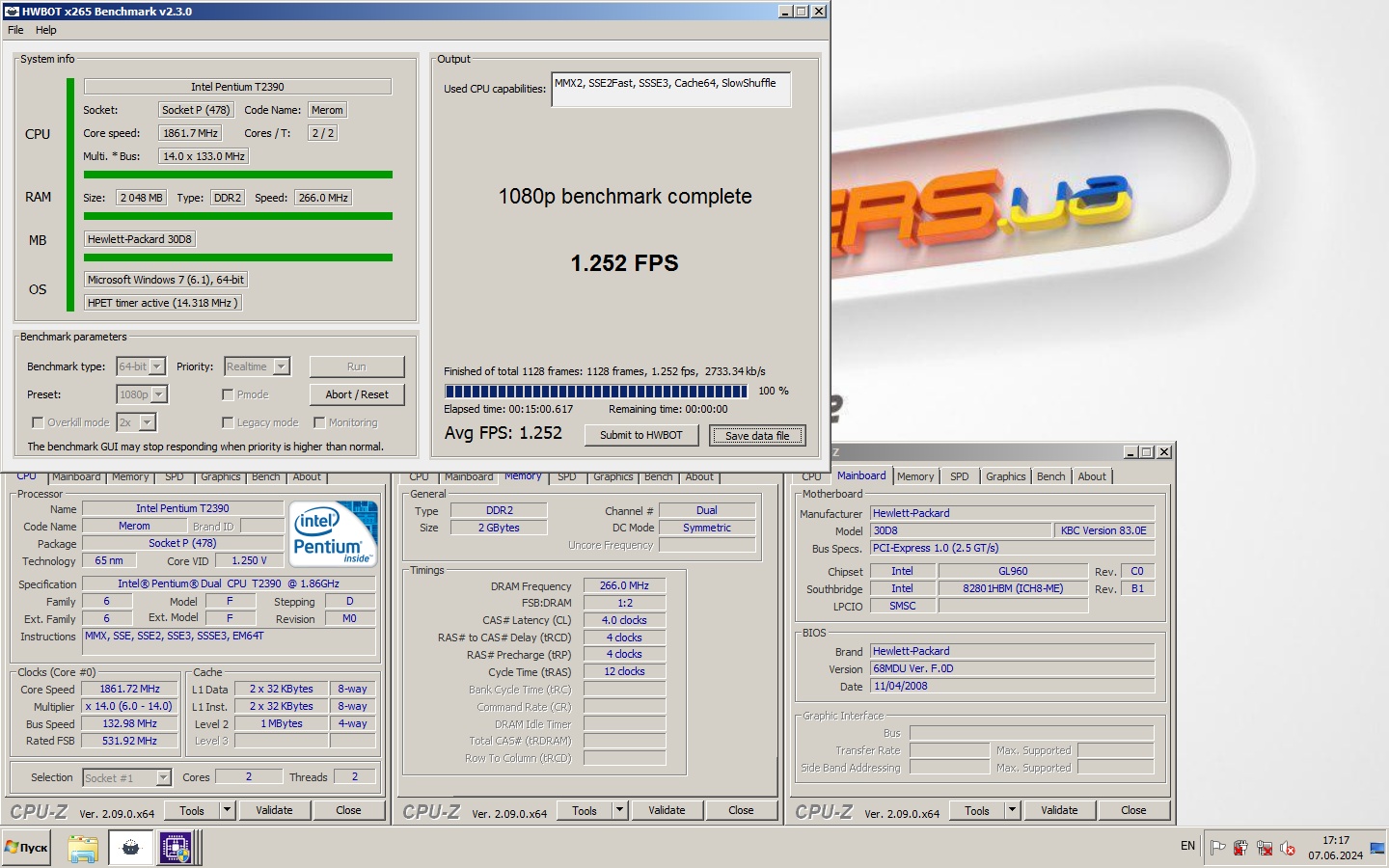
Task: Click the Abort / Reset button
Action: [357, 394]
